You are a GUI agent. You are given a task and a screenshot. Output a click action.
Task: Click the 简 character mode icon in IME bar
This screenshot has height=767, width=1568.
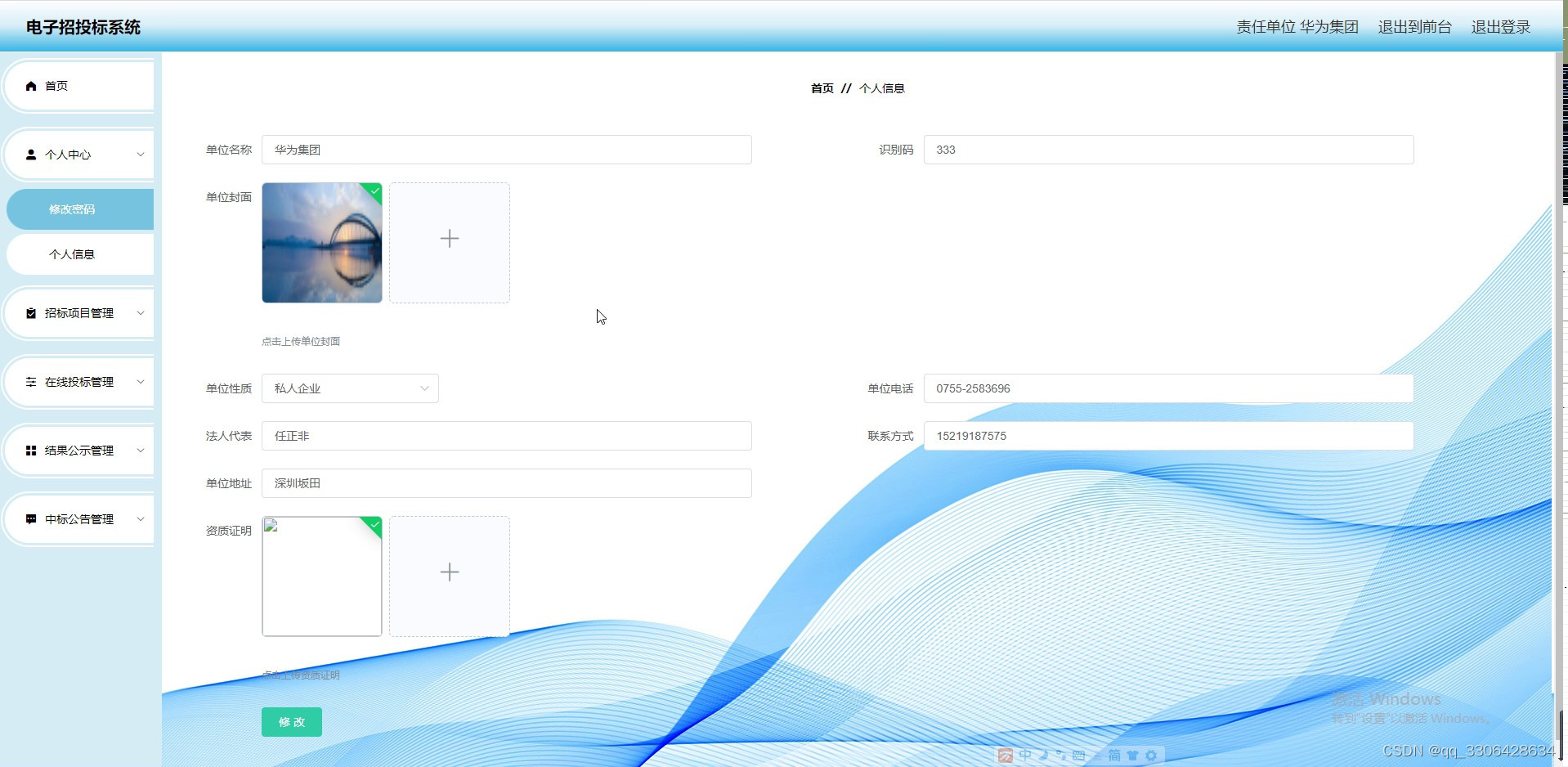[1114, 756]
